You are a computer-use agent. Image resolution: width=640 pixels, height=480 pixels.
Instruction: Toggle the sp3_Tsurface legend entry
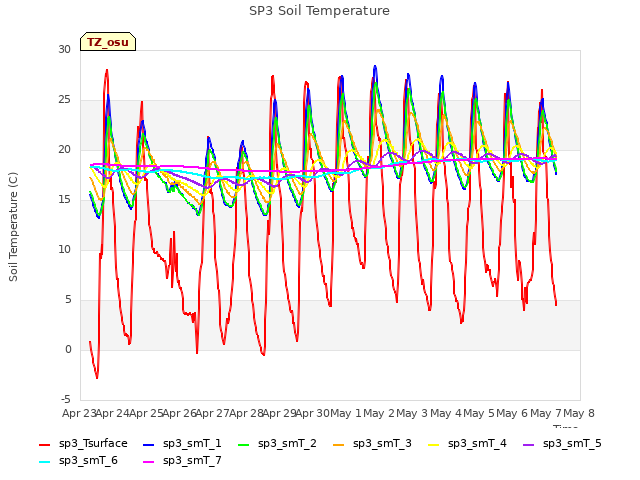point(83,443)
